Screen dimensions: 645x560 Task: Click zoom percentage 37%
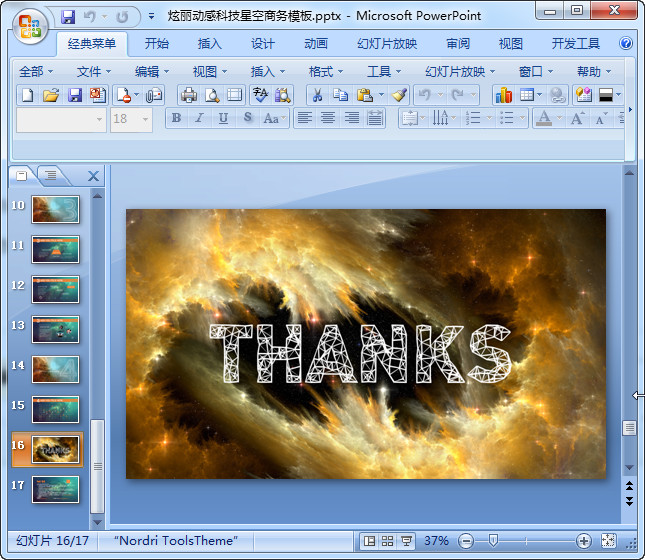[x=436, y=541]
